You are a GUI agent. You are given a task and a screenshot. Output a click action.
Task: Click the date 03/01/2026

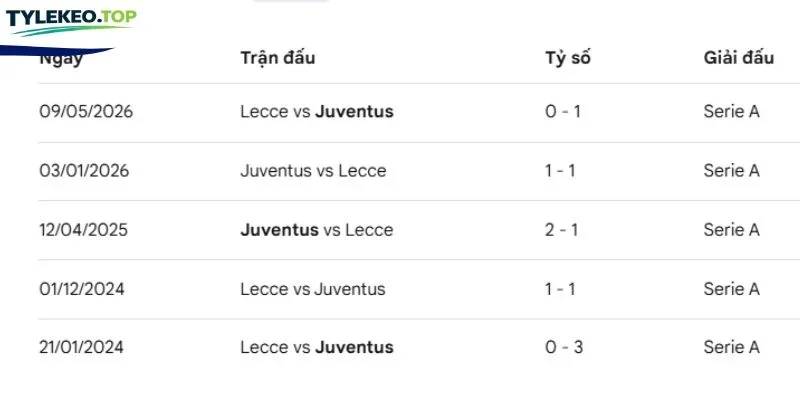point(84,170)
